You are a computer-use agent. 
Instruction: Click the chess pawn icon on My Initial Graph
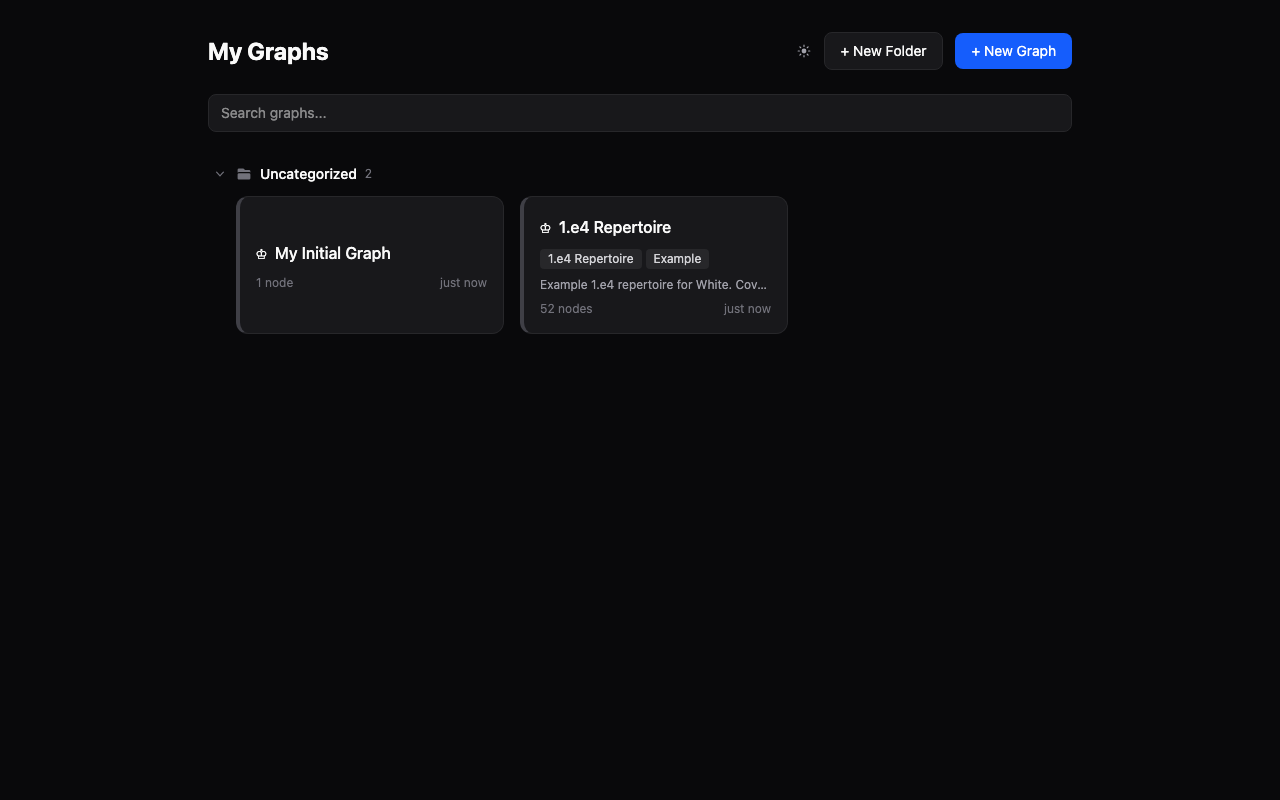pyautogui.click(x=262, y=254)
